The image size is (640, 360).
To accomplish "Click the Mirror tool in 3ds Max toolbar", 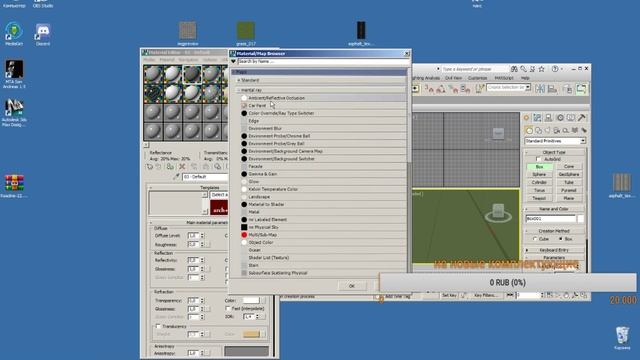I will 540,88.
